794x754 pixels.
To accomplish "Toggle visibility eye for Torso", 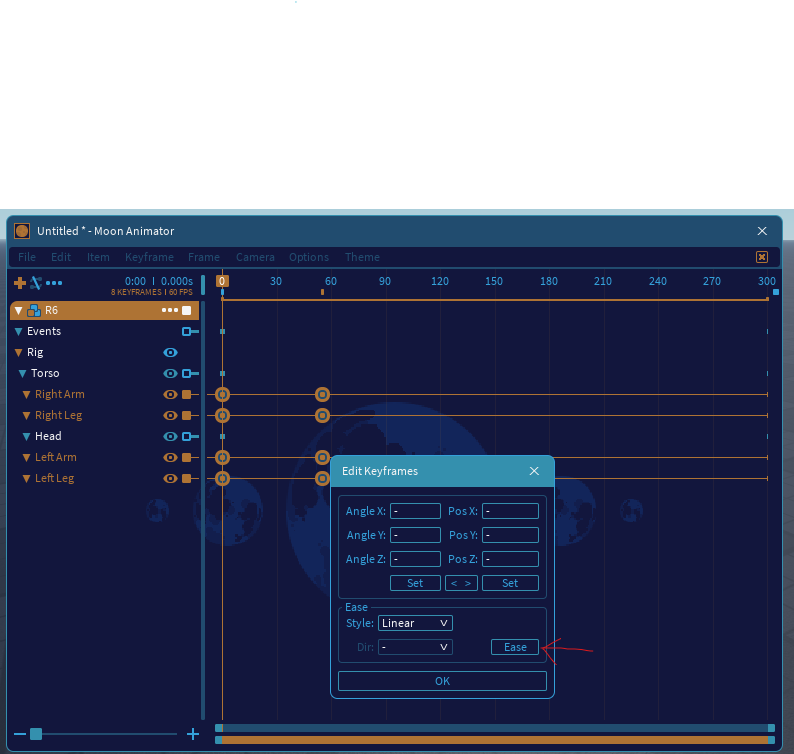I will pos(171,374).
